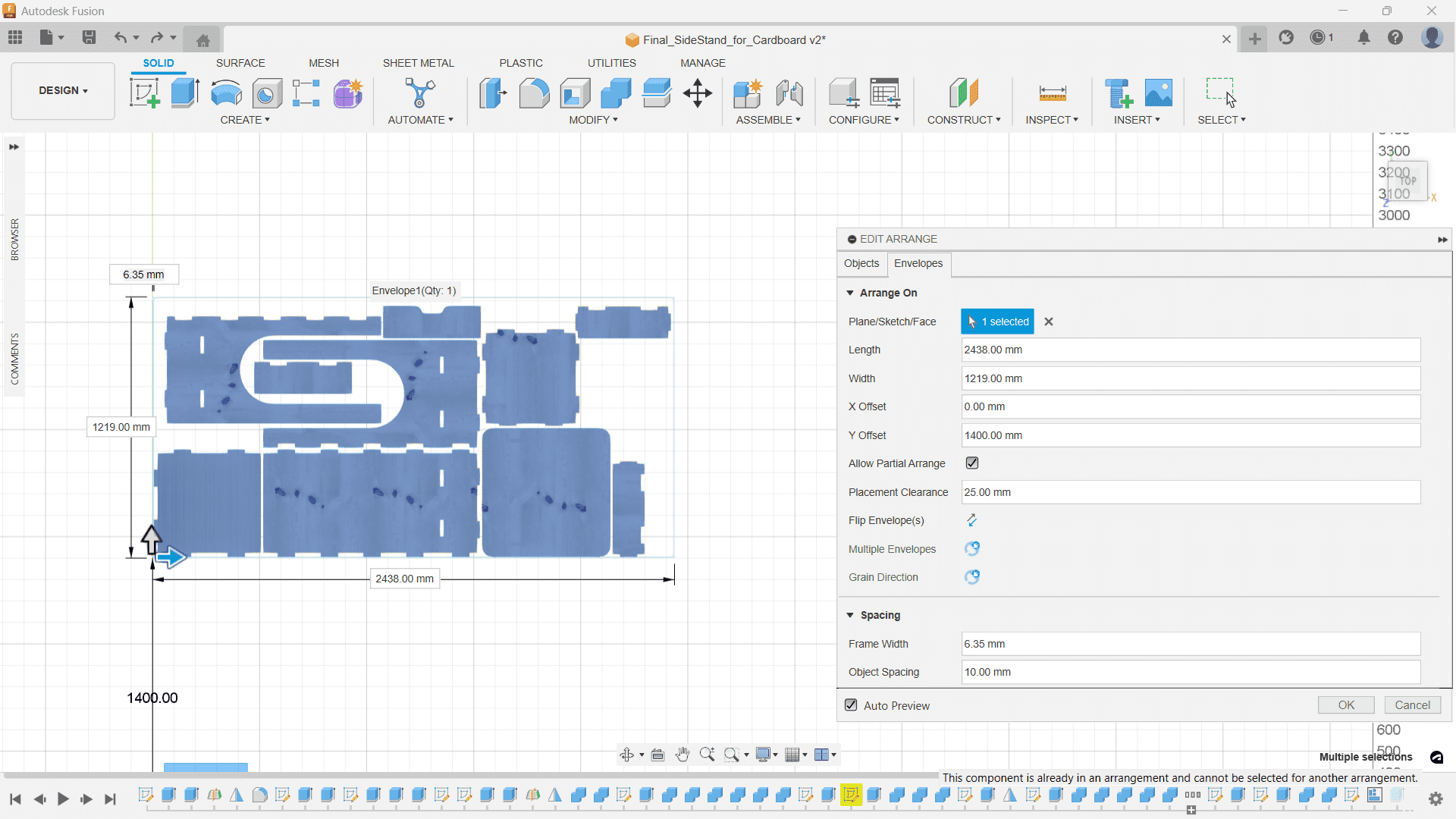Toggle the Allow Partial Arrange checkbox
Image resolution: width=1456 pixels, height=819 pixels.
(972, 463)
